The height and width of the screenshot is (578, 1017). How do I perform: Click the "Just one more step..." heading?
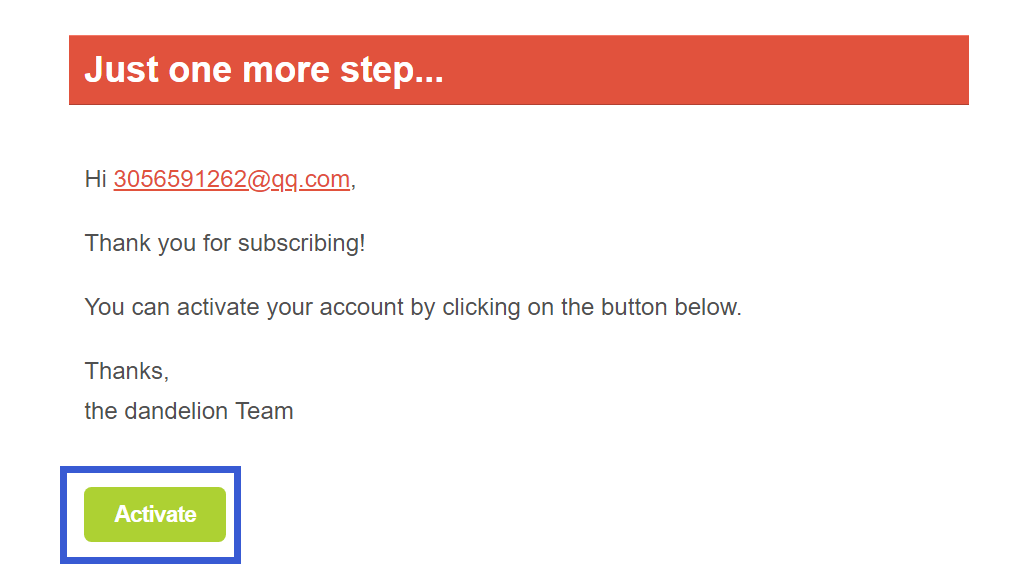(x=264, y=70)
